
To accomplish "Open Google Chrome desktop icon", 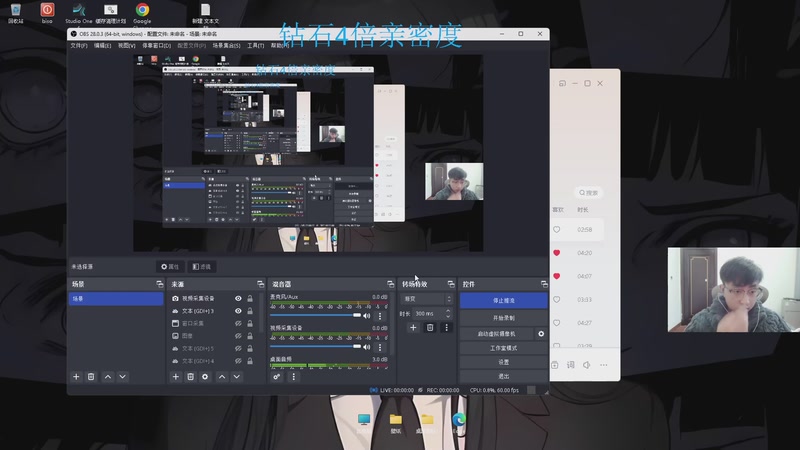I will pos(142,13).
